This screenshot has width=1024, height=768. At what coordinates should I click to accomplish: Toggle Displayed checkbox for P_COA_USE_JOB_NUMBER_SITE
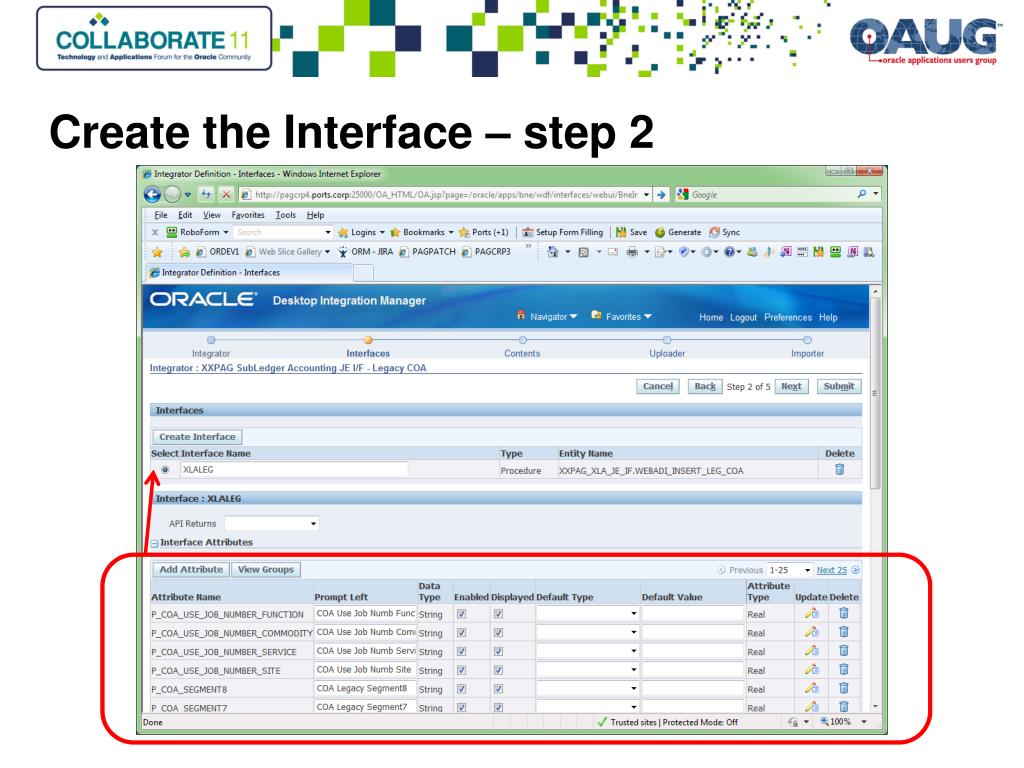tap(498, 670)
